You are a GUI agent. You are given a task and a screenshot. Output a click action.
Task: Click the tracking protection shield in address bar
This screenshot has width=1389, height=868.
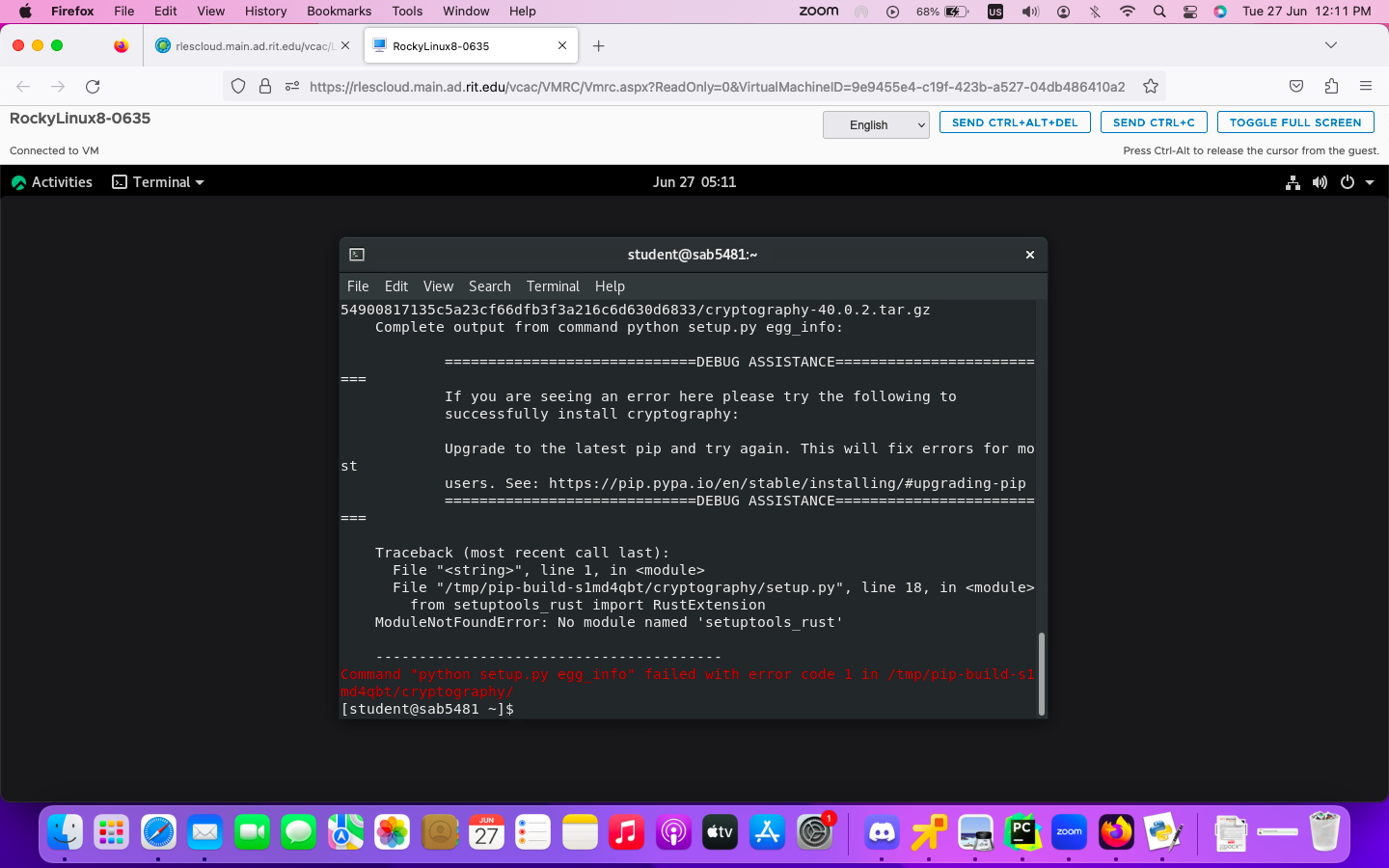click(238, 86)
